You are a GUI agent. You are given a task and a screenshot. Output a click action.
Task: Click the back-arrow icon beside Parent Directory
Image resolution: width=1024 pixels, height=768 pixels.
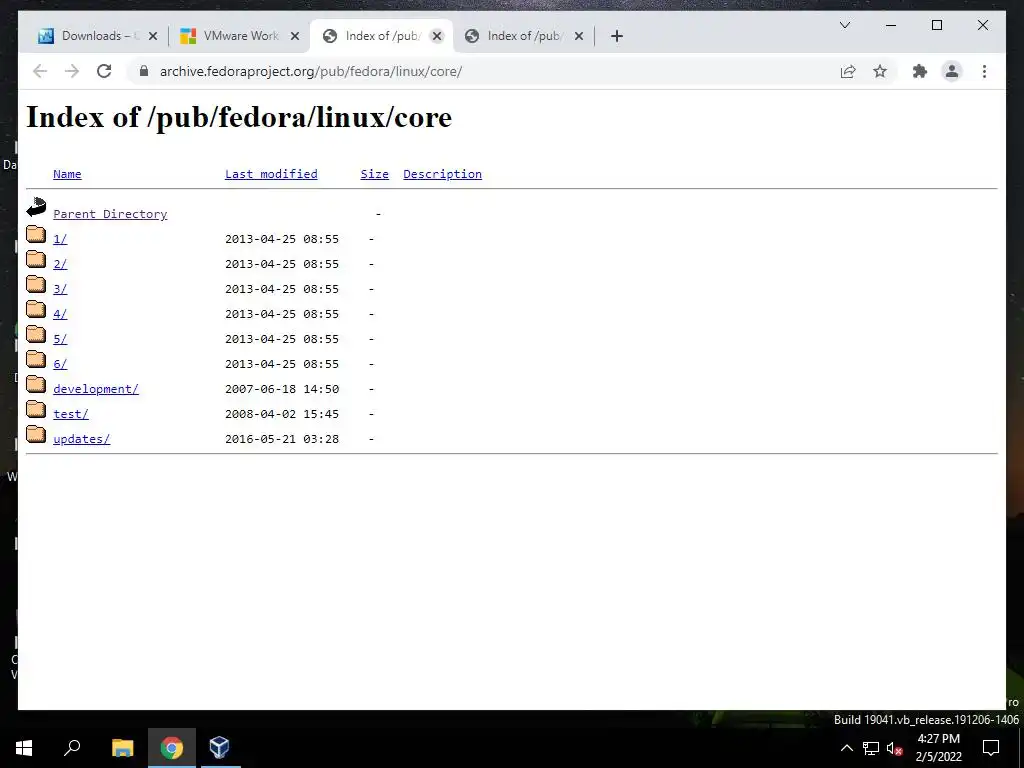tap(36, 207)
